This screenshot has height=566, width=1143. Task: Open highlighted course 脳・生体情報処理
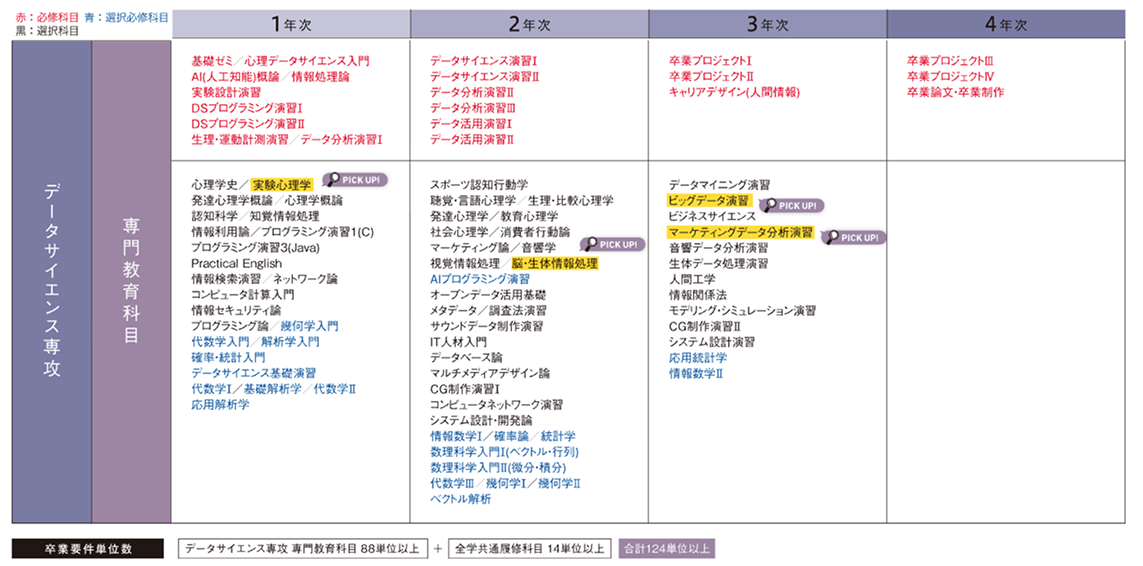(x=555, y=263)
